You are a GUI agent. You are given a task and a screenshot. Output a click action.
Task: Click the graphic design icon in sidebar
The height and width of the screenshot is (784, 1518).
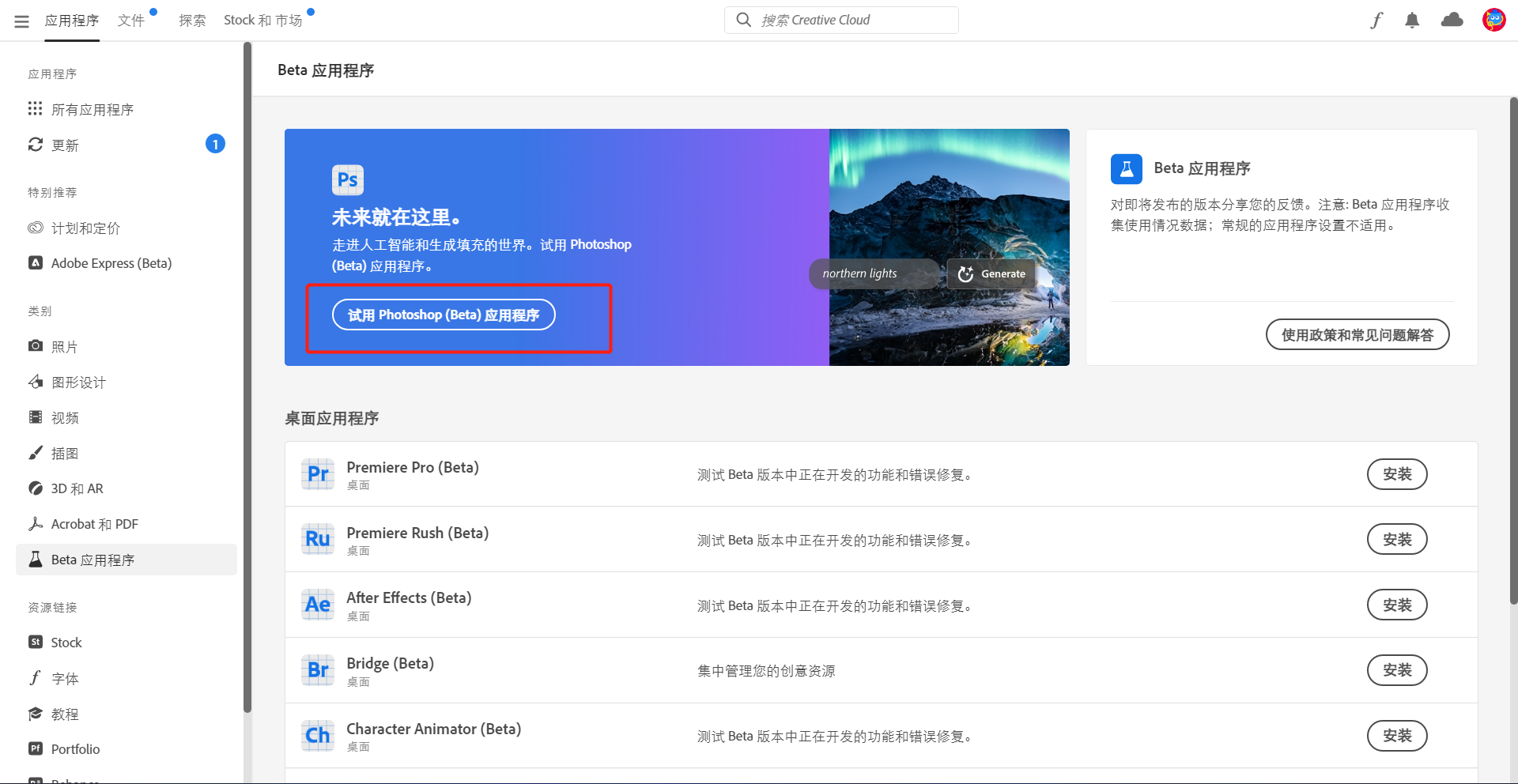pyautogui.click(x=36, y=381)
